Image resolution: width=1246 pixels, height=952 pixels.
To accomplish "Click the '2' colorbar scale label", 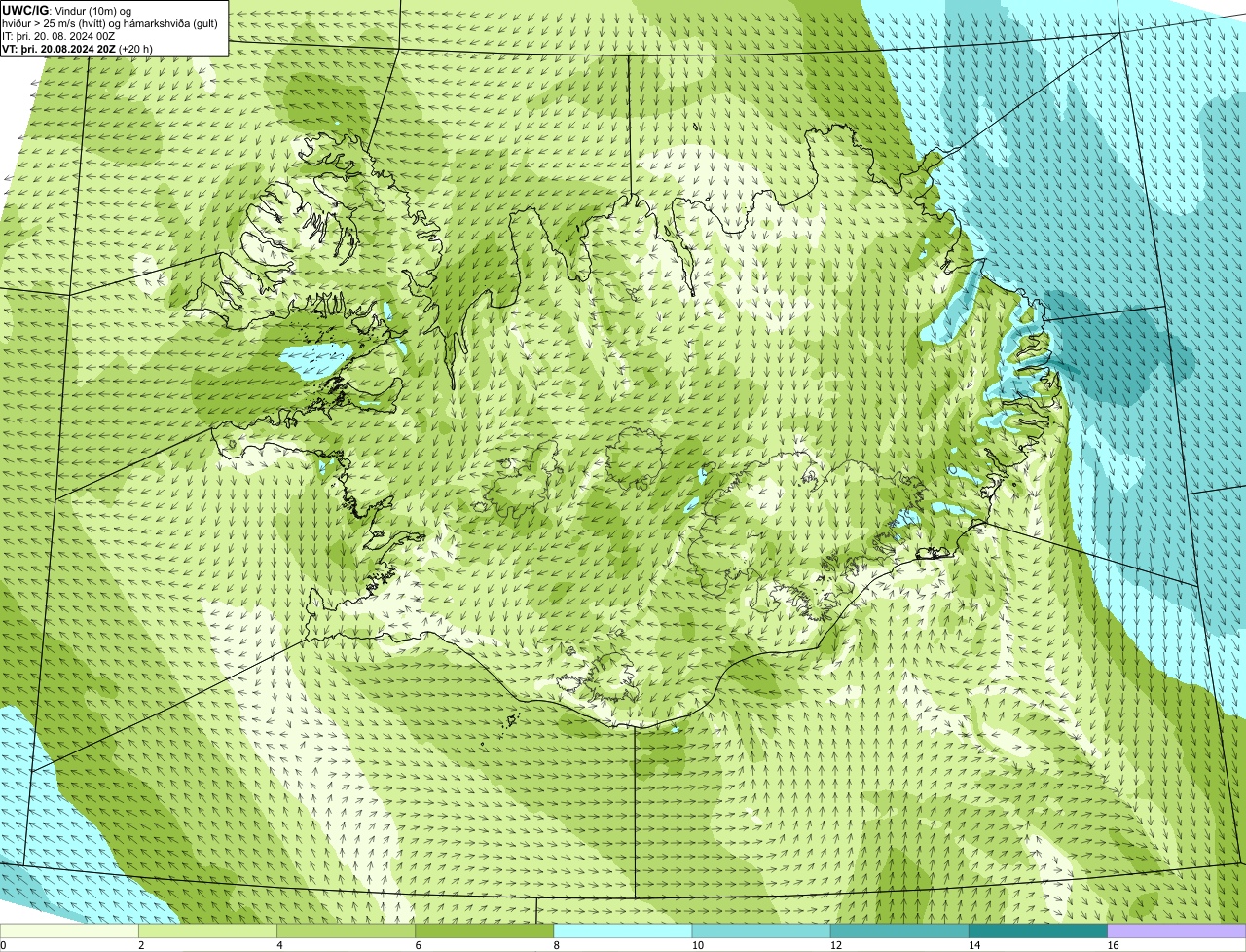I will tap(141, 945).
